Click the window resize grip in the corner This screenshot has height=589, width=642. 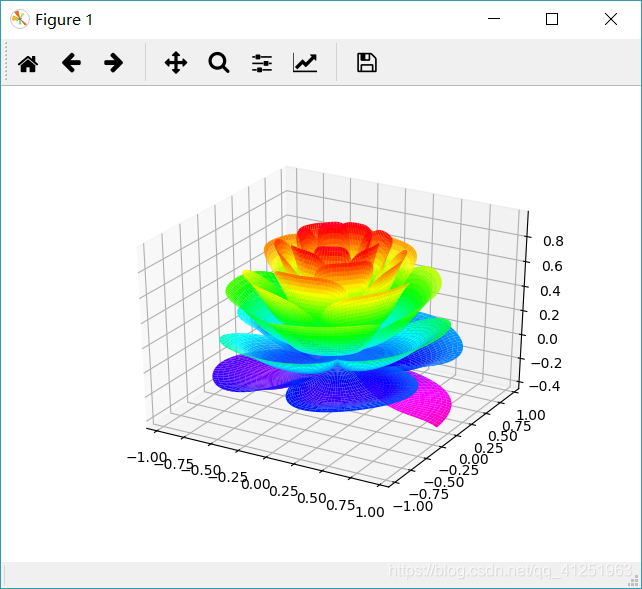634,581
